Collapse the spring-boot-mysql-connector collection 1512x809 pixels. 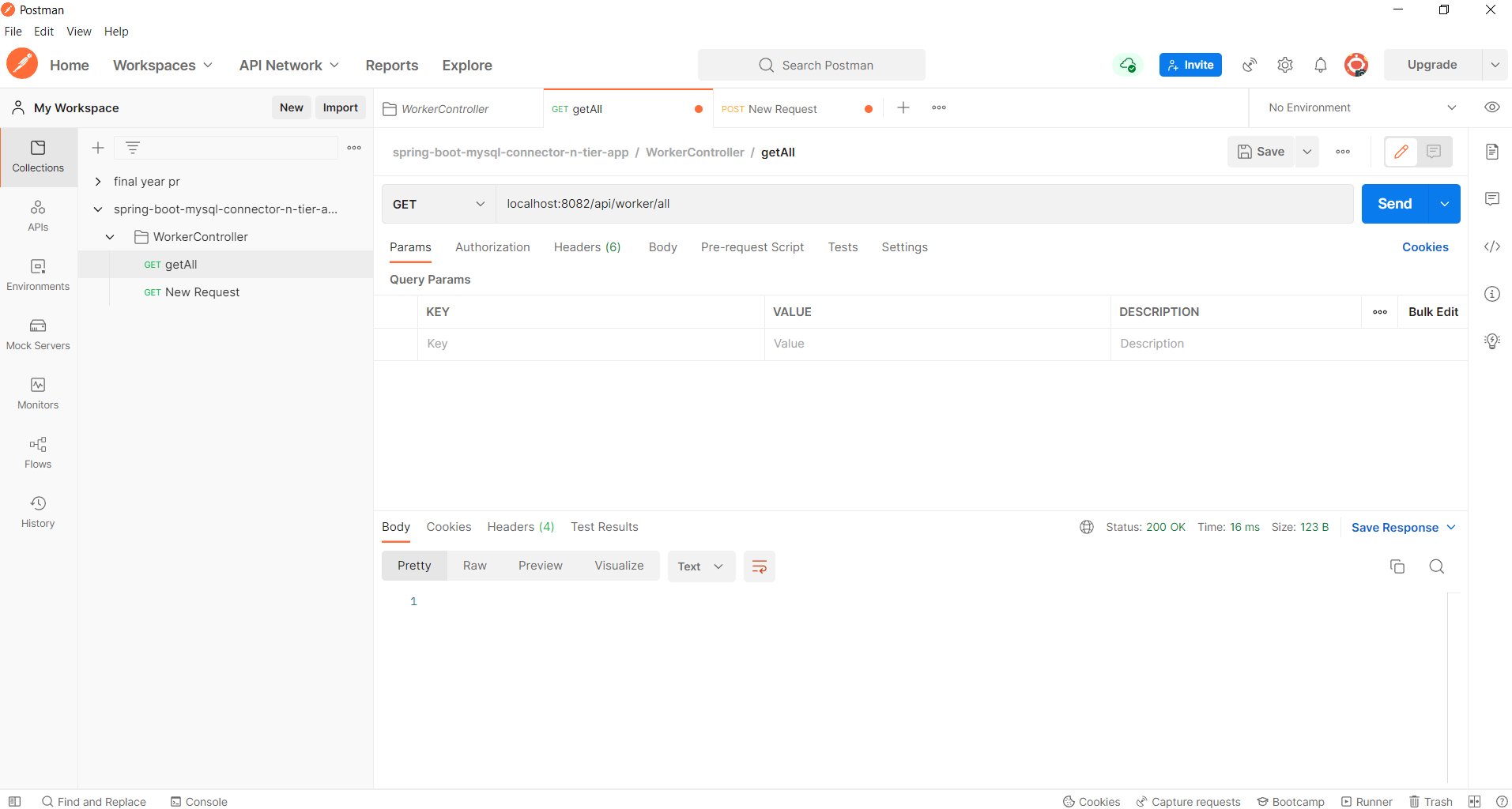(98, 209)
